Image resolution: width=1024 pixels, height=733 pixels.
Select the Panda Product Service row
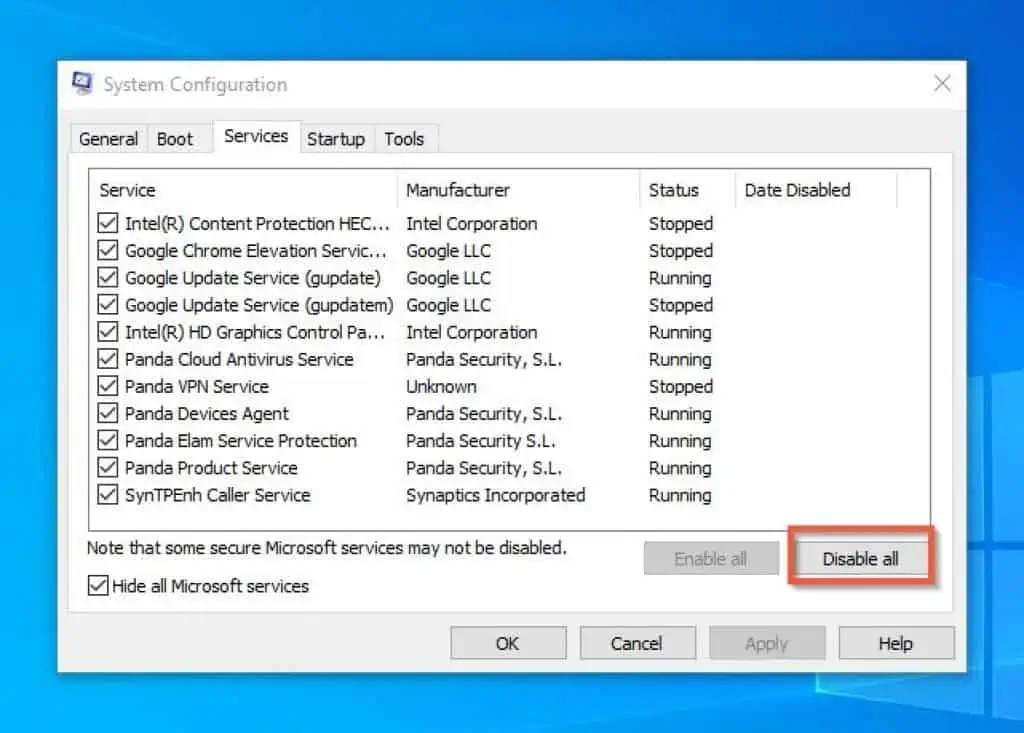pyautogui.click(x=211, y=468)
